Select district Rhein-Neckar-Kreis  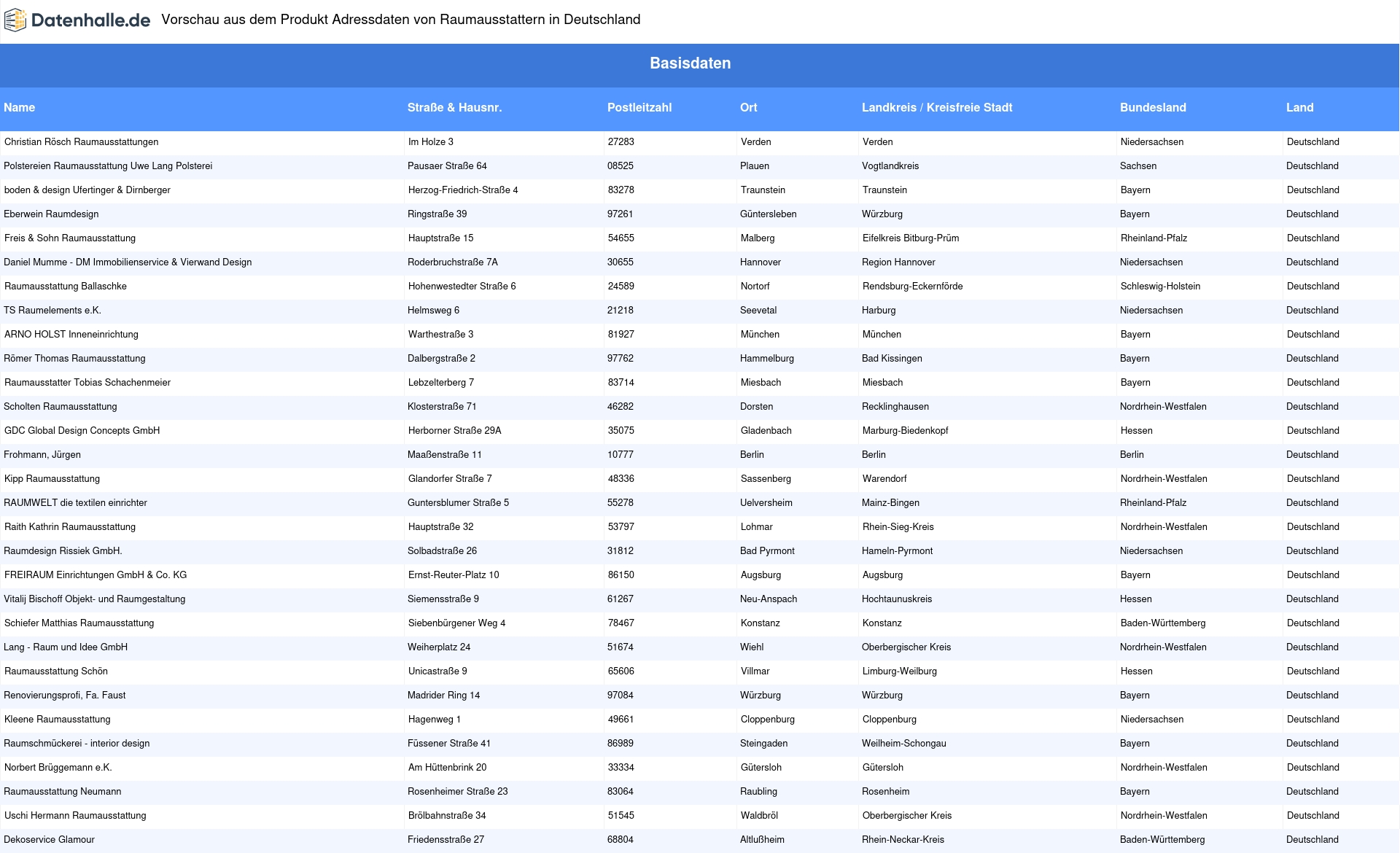[903, 840]
